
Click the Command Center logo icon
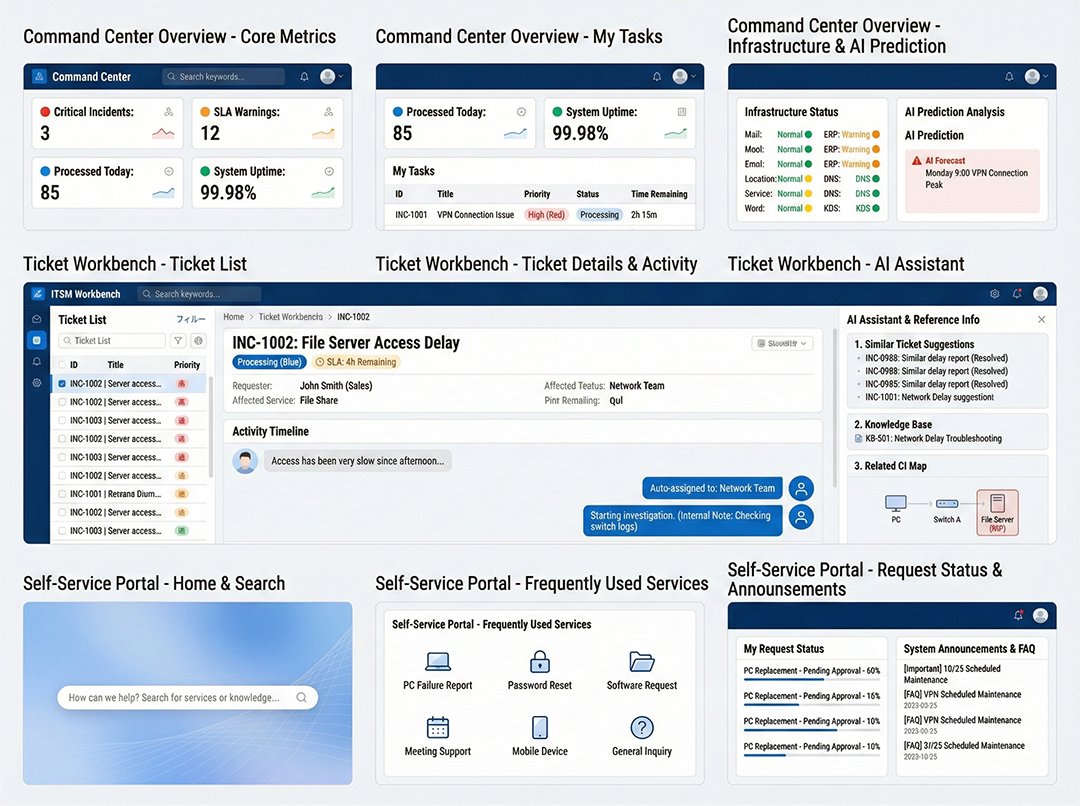pyautogui.click(x=39, y=76)
